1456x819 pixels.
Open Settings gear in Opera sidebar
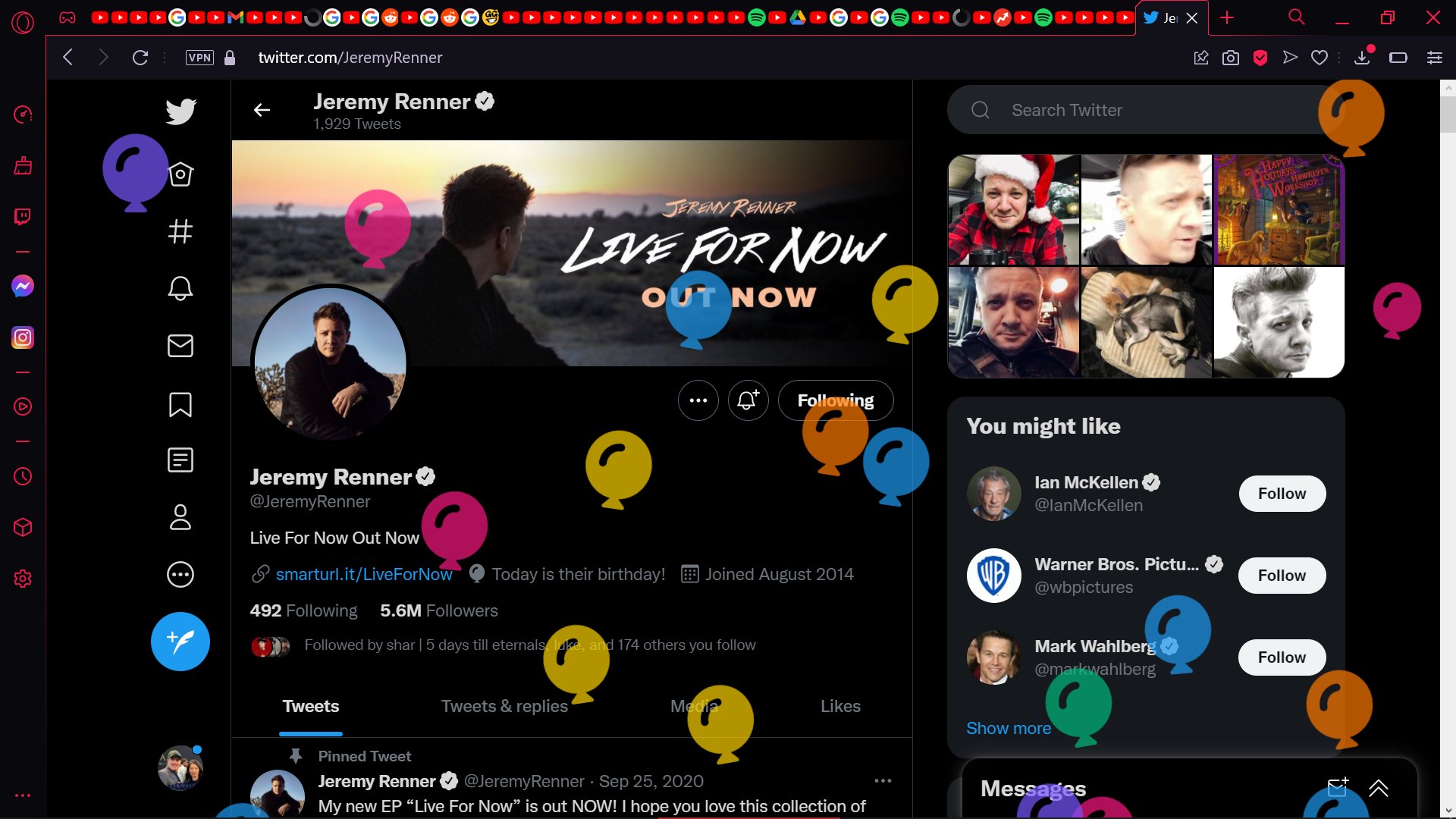pos(23,579)
